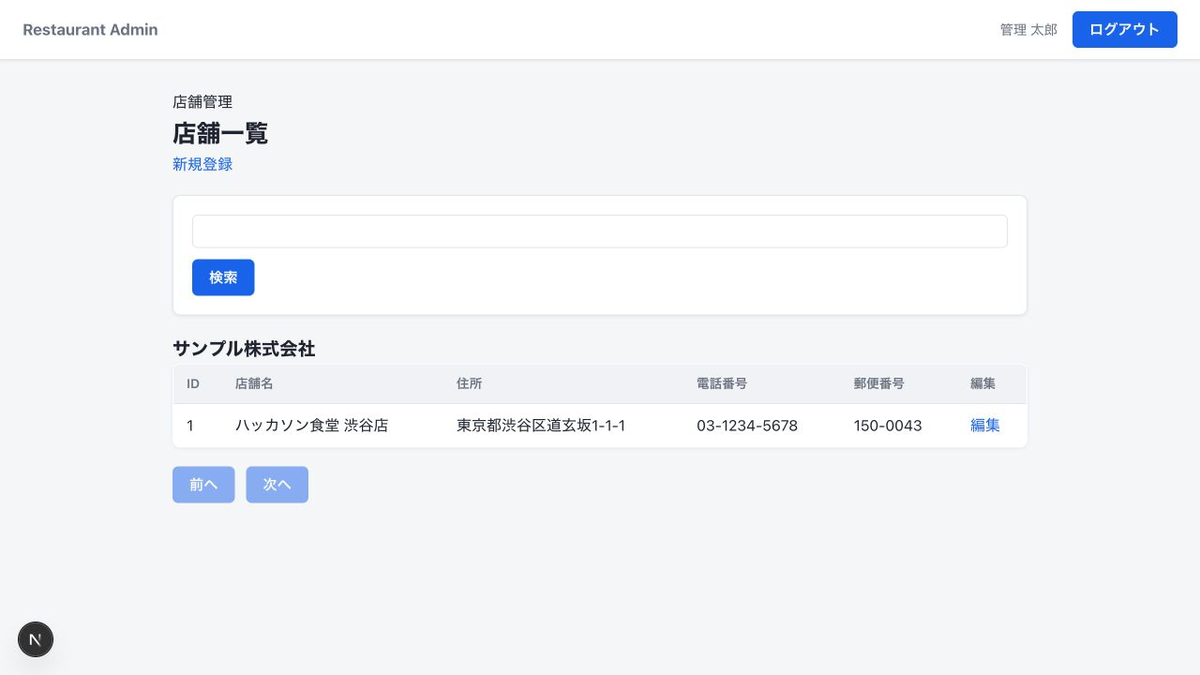The height and width of the screenshot is (675, 1200).
Task: Click the 検索 button
Action: 223,278
